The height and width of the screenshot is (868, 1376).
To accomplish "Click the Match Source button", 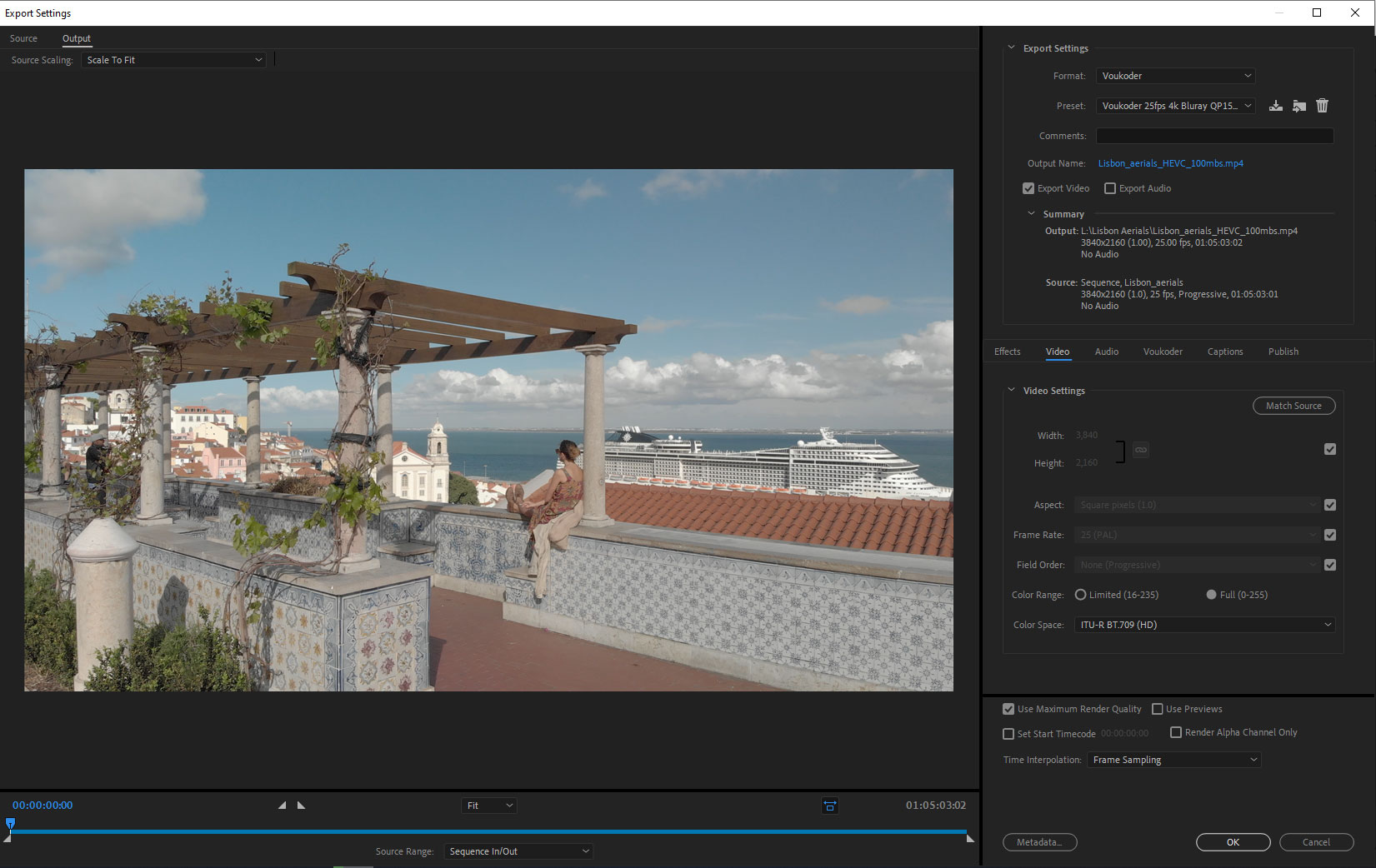I will point(1293,406).
